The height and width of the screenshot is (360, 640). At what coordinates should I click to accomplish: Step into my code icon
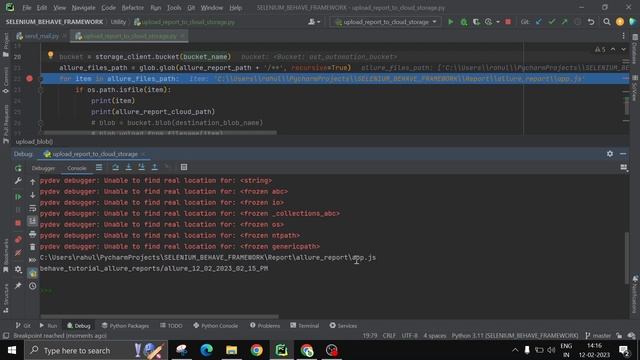coord(141,167)
